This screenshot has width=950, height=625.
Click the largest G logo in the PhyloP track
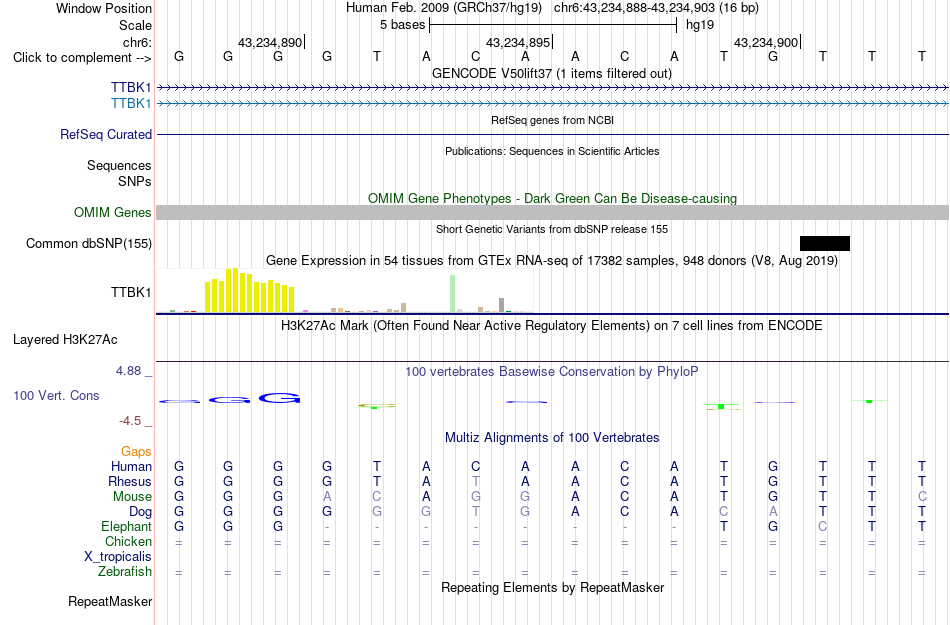pyautogui.click(x=279, y=398)
